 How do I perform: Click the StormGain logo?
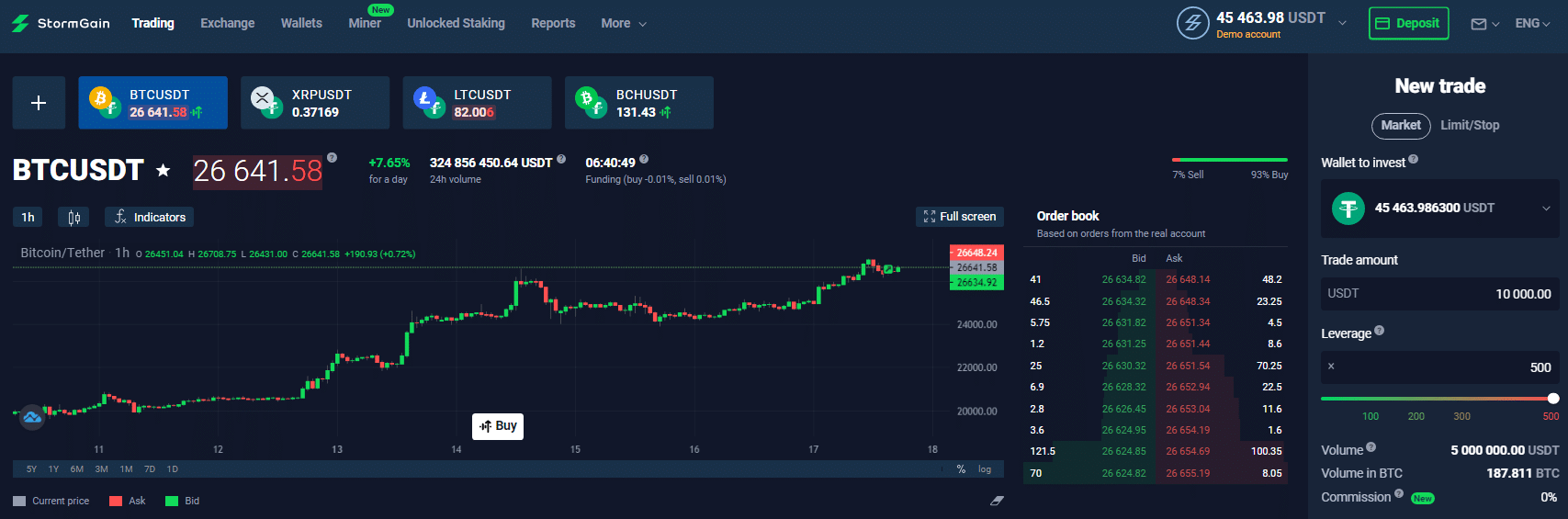61,23
